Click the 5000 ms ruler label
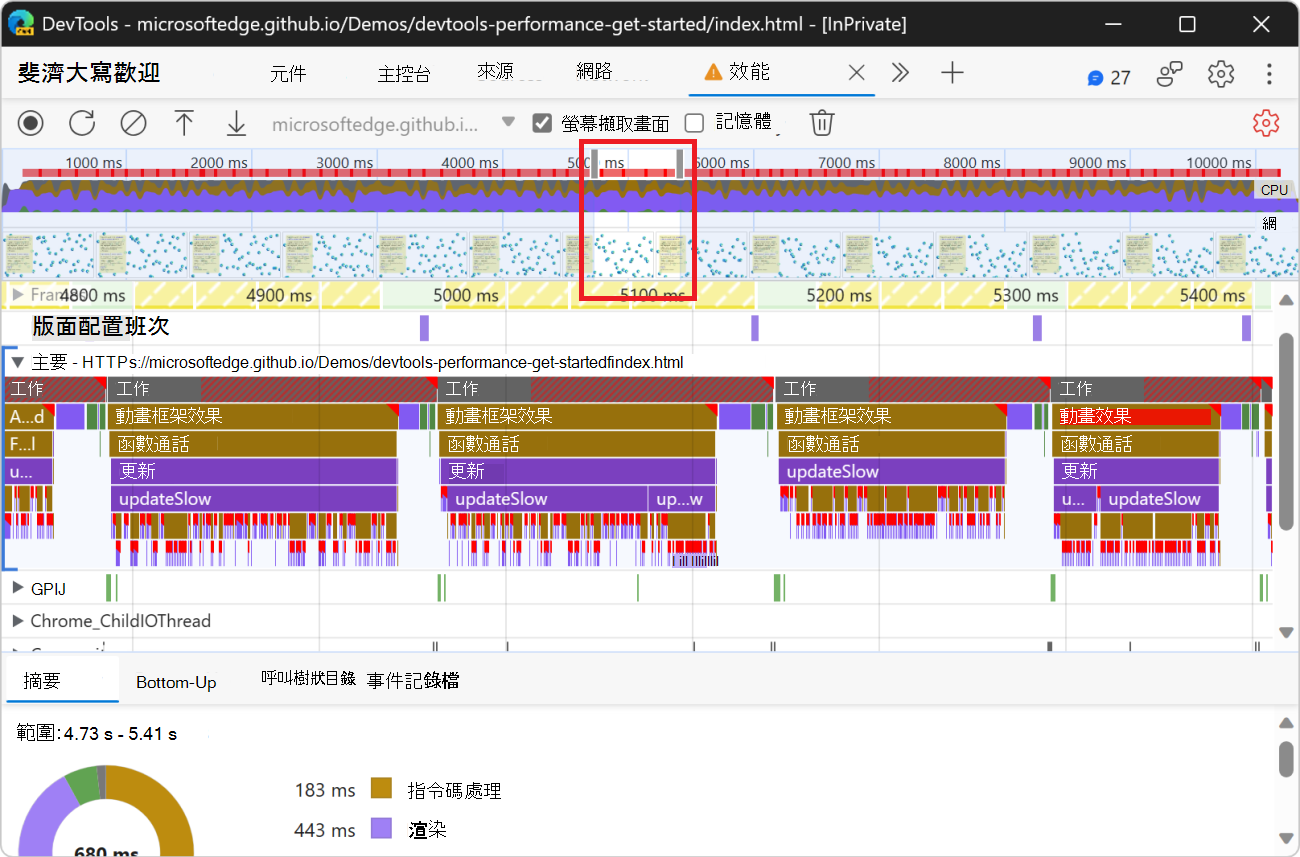Viewport: 1300px width, 857px height. coord(467,295)
